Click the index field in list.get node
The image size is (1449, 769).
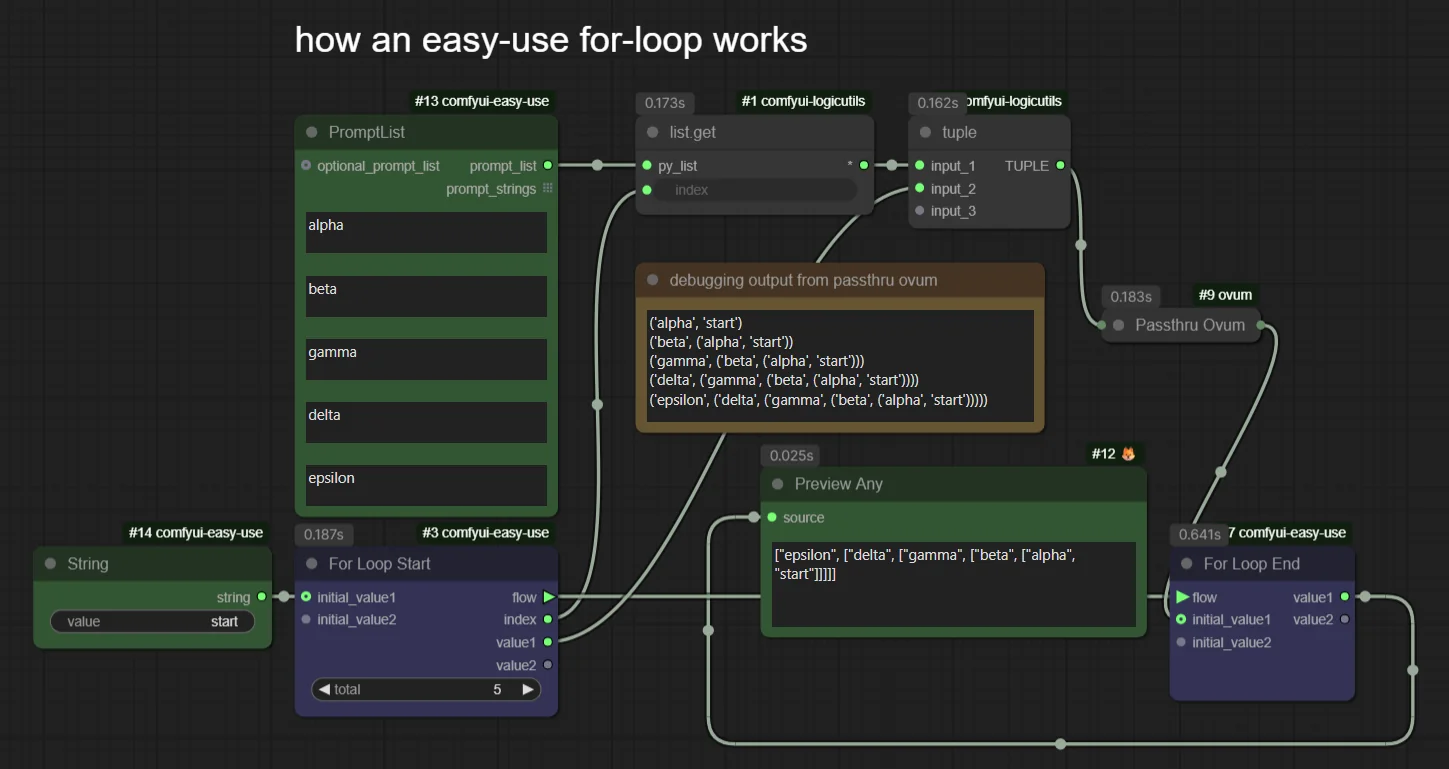click(756, 190)
